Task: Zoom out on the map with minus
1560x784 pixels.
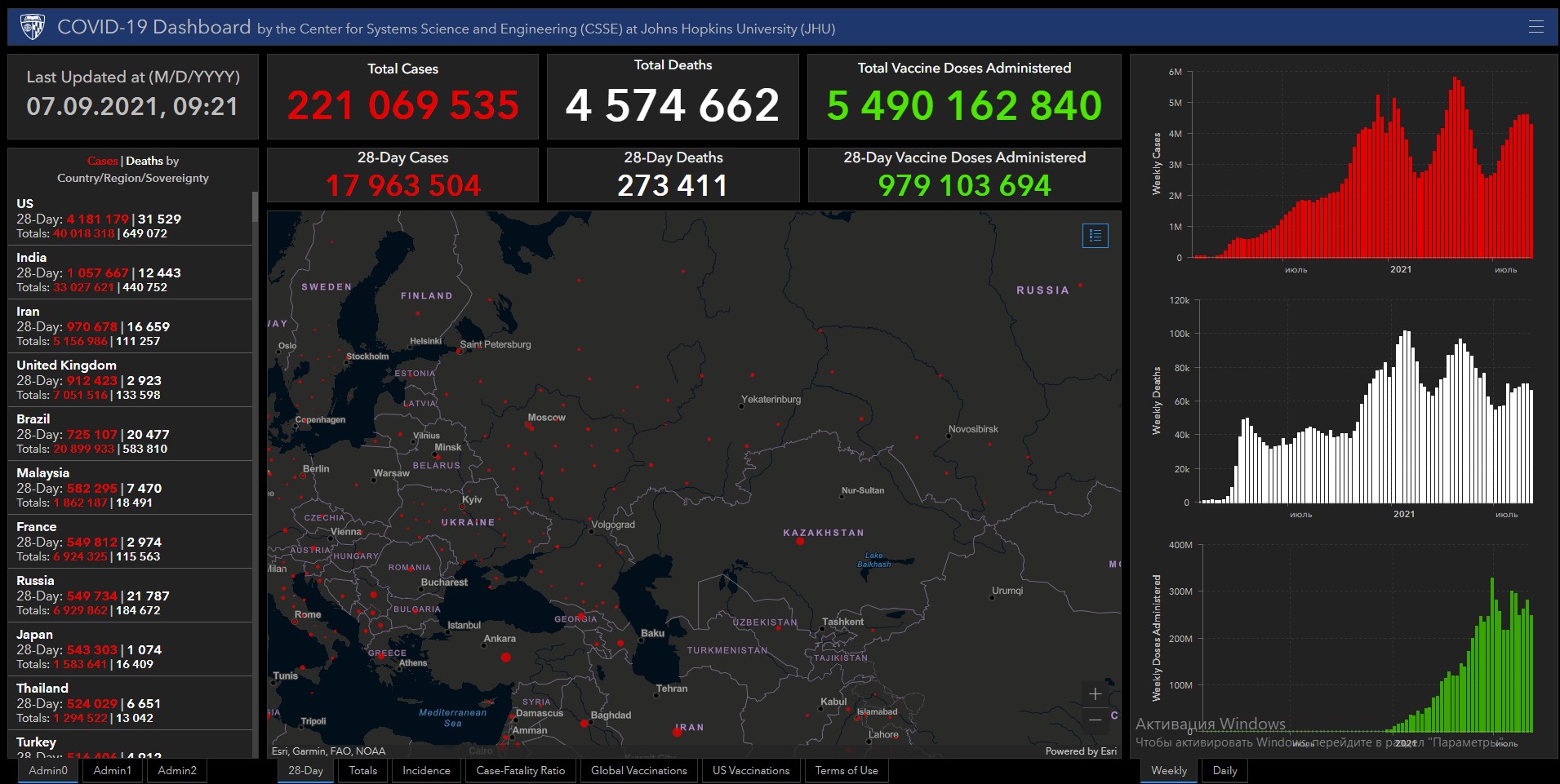Action: [x=1095, y=720]
